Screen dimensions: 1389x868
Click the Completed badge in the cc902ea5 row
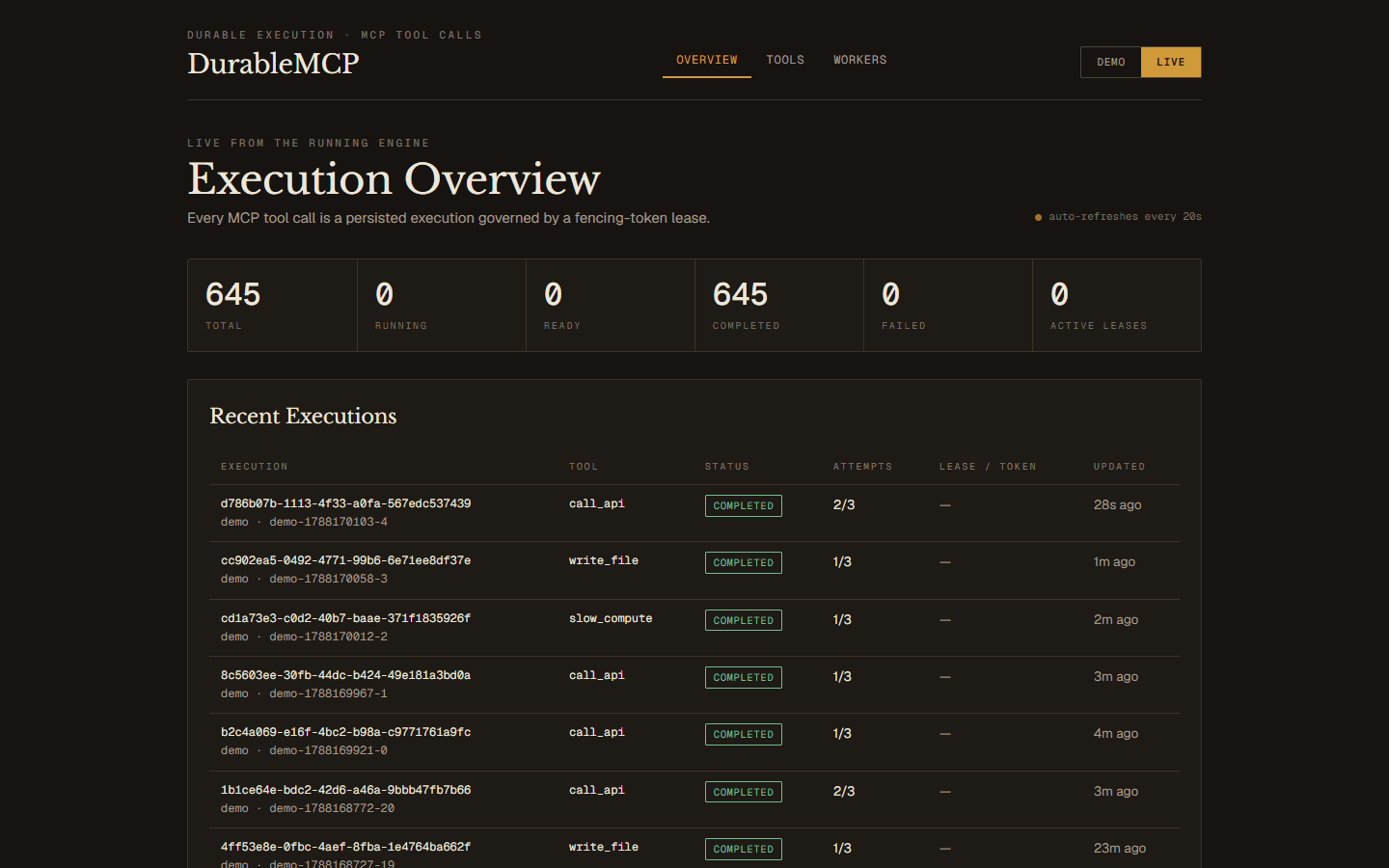click(744, 562)
